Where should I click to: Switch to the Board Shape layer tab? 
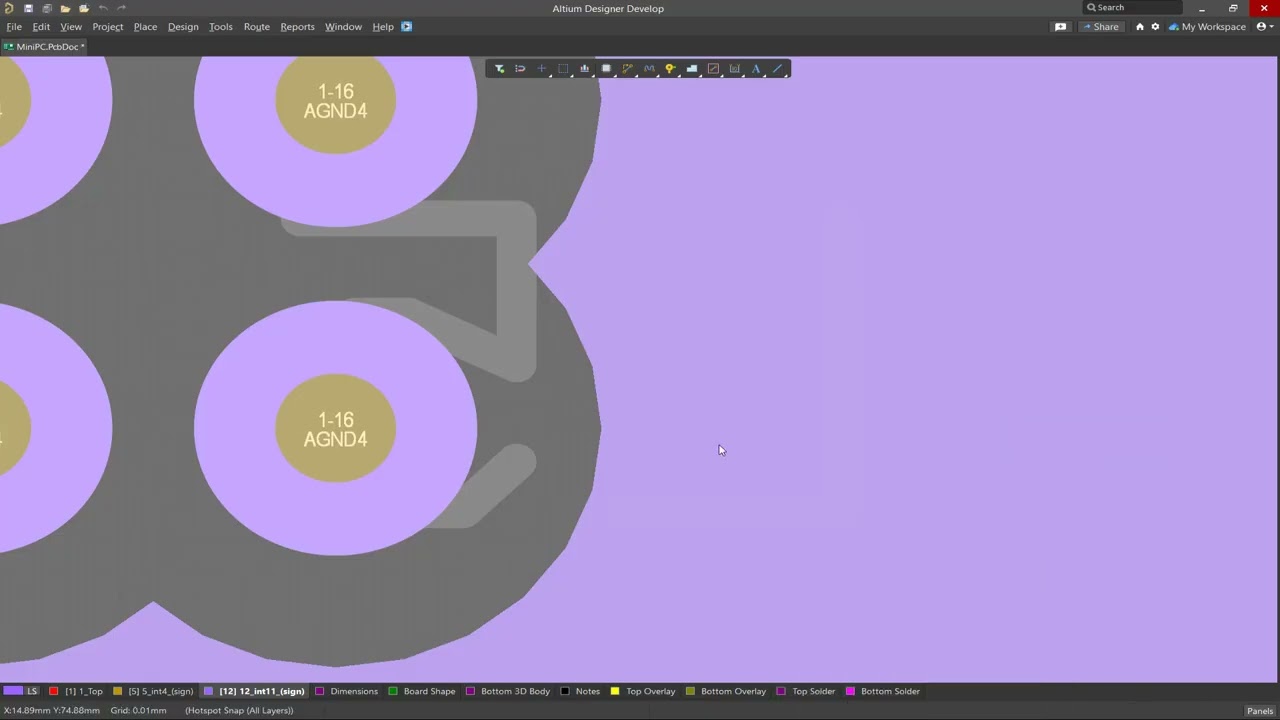[422, 691]
